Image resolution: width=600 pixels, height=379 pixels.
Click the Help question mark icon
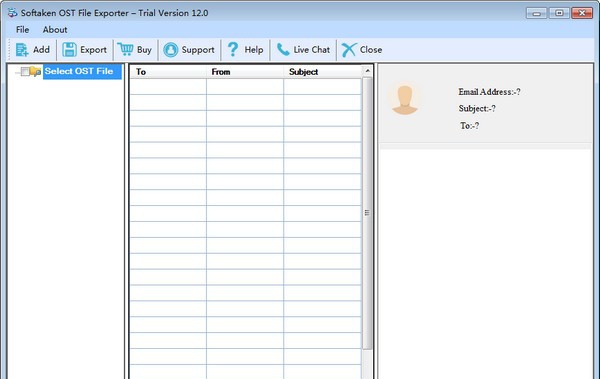coord(233,49)
